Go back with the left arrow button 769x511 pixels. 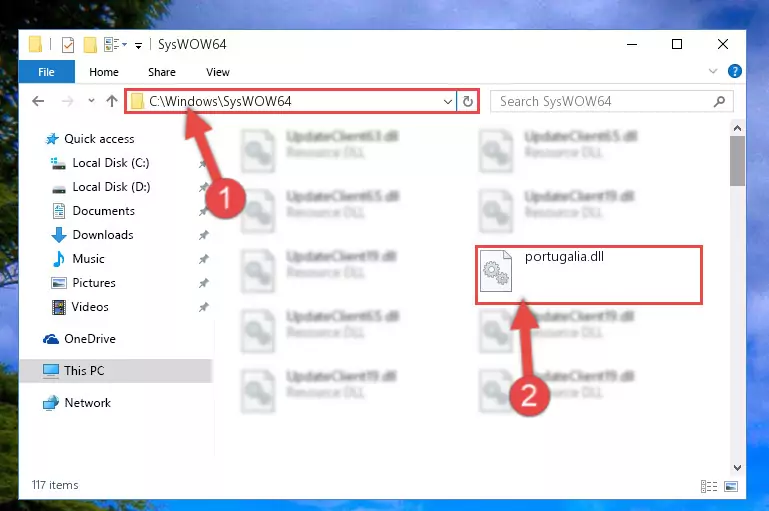(x=38, y=102)
